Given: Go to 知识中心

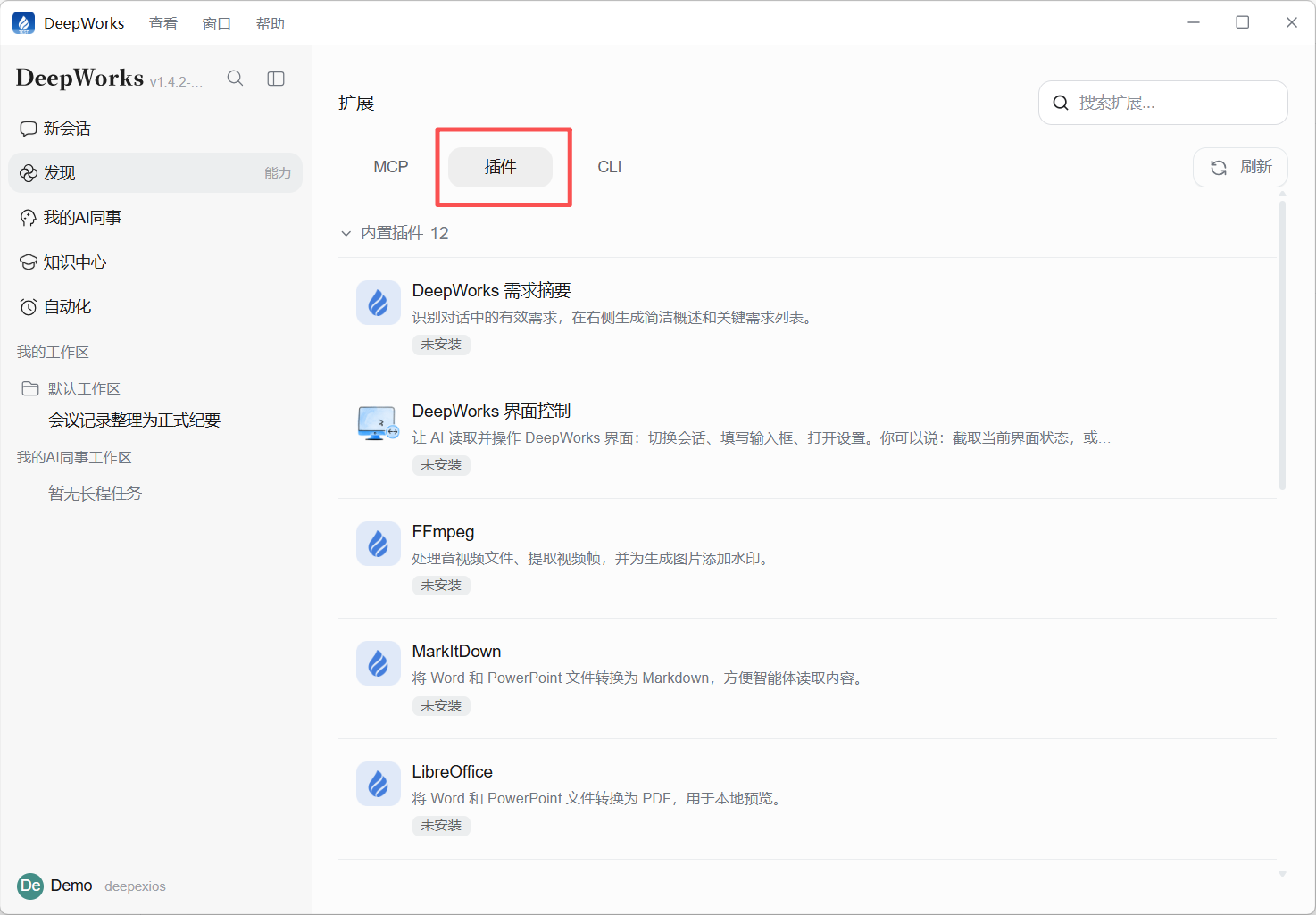Looking at the screenshot, I should pyautogui.click(x=155, y=262).
